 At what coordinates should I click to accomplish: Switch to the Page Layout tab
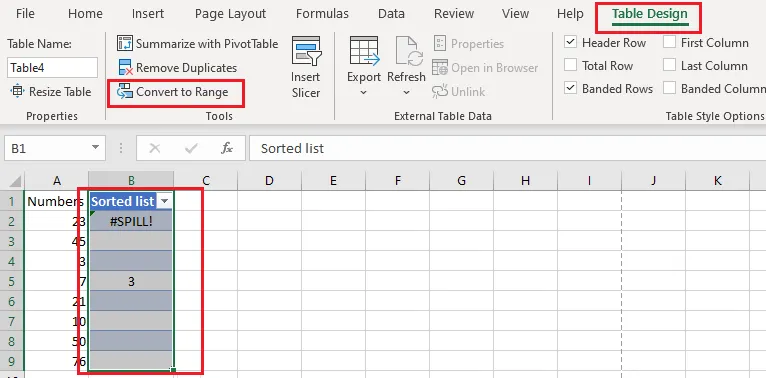click(230, 13)
